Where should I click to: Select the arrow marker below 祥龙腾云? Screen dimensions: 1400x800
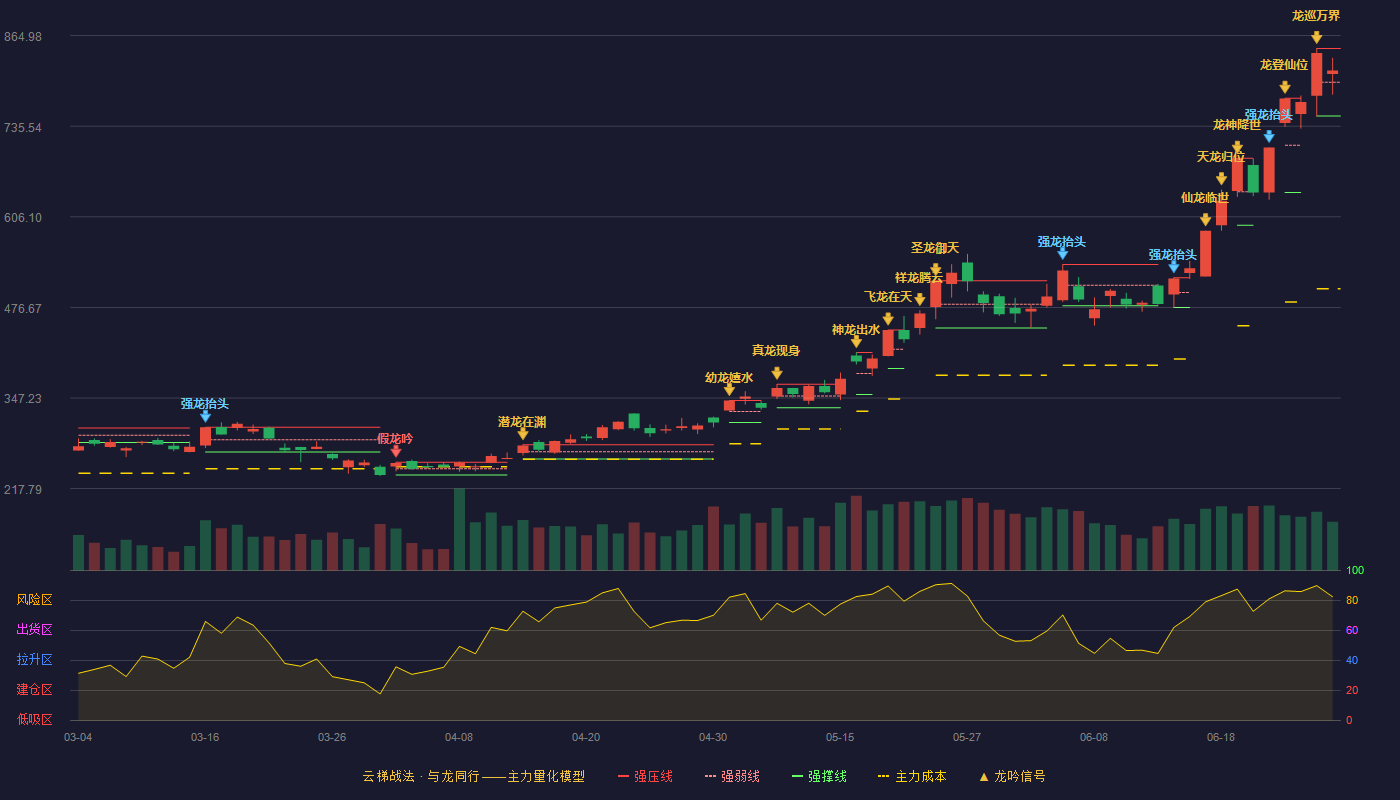(x=920, y=299)
